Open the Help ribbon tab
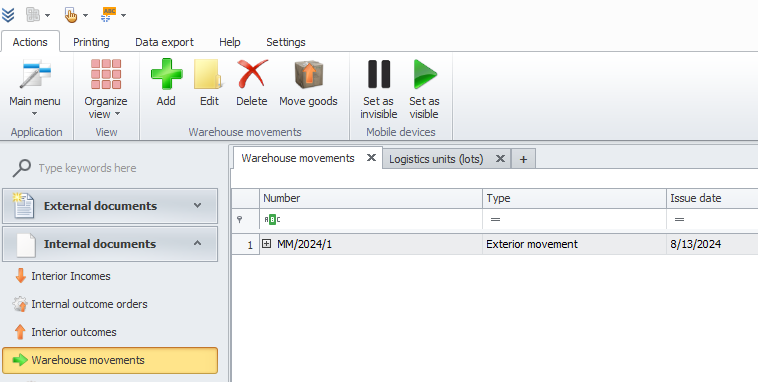758x382 pixels. 230,42
